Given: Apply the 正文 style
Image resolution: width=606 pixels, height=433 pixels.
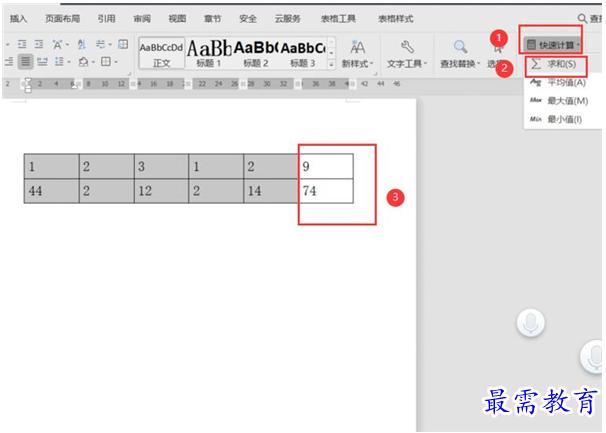Looking at the screenshot, I should tap(161, 54).
